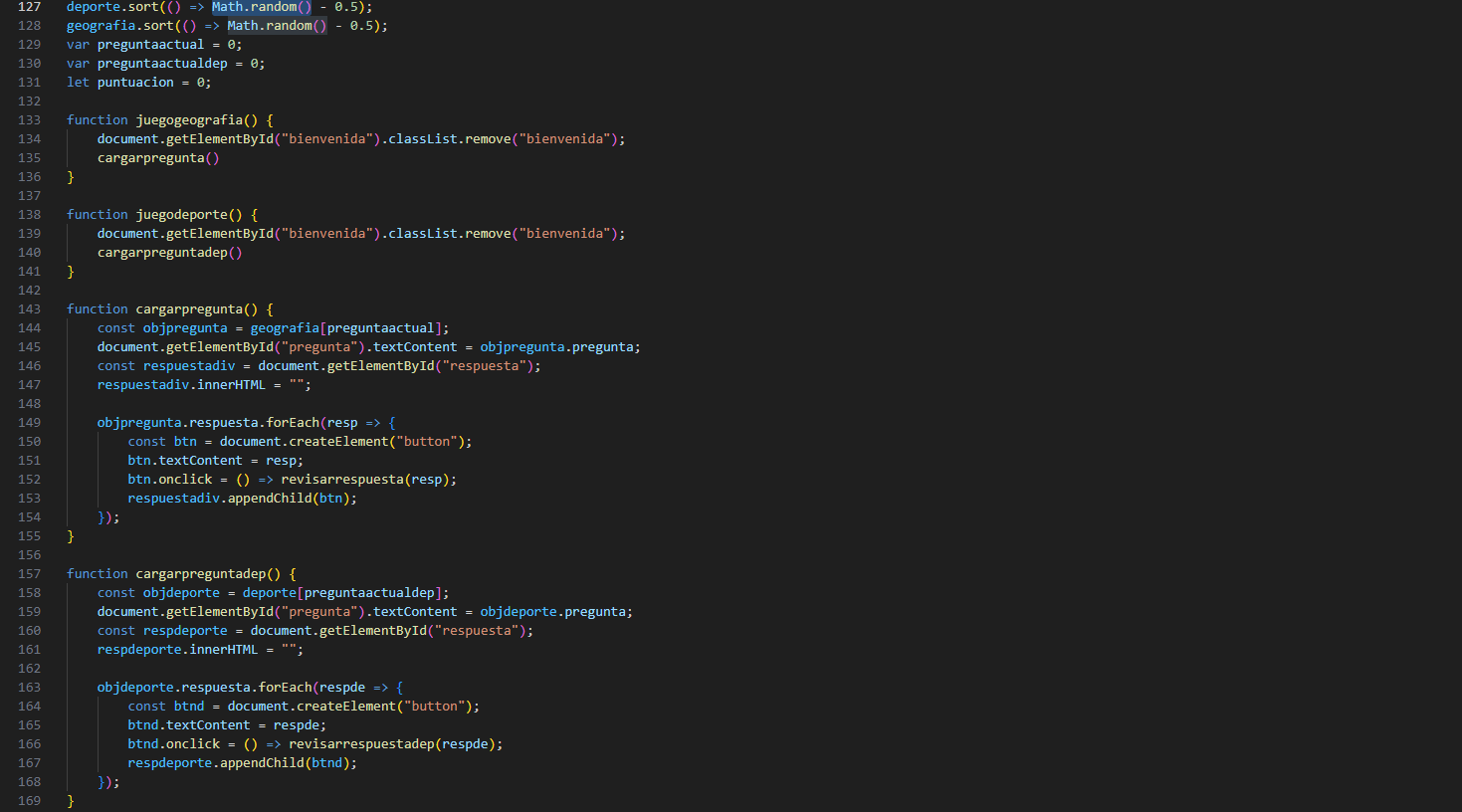This screenshot has height=812, width=1462.
Task: Click the revisarrespuesta(resp) call
Action: (x=366, y=480)
